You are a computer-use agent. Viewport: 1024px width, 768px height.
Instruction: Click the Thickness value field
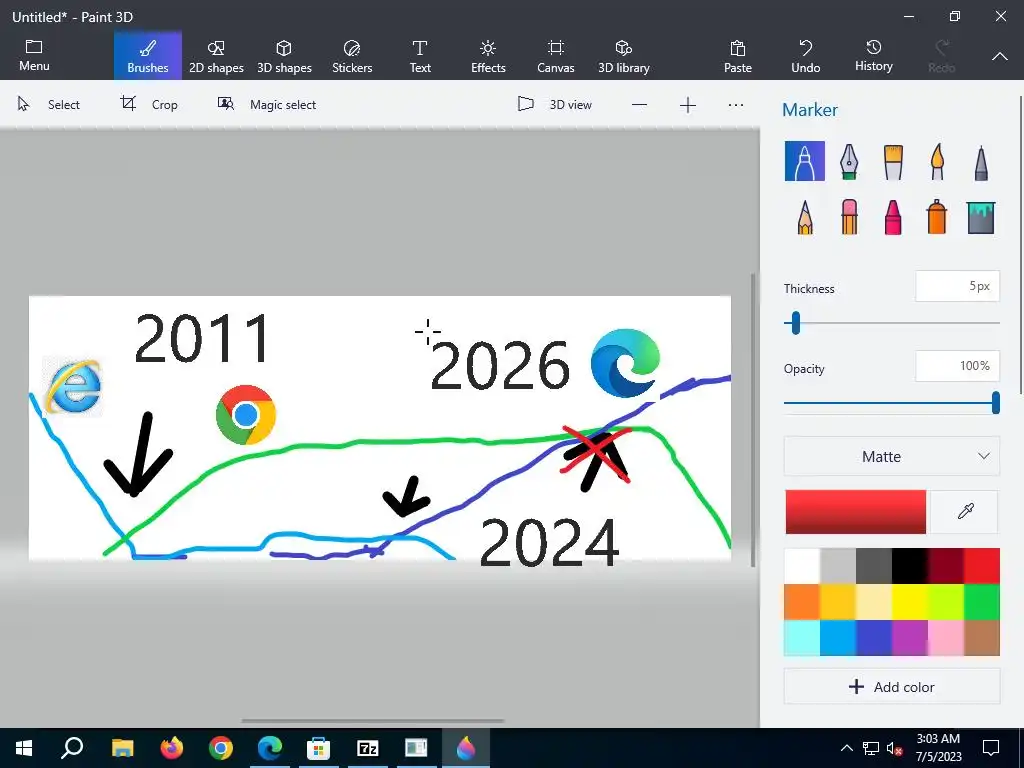click(957, 286)
